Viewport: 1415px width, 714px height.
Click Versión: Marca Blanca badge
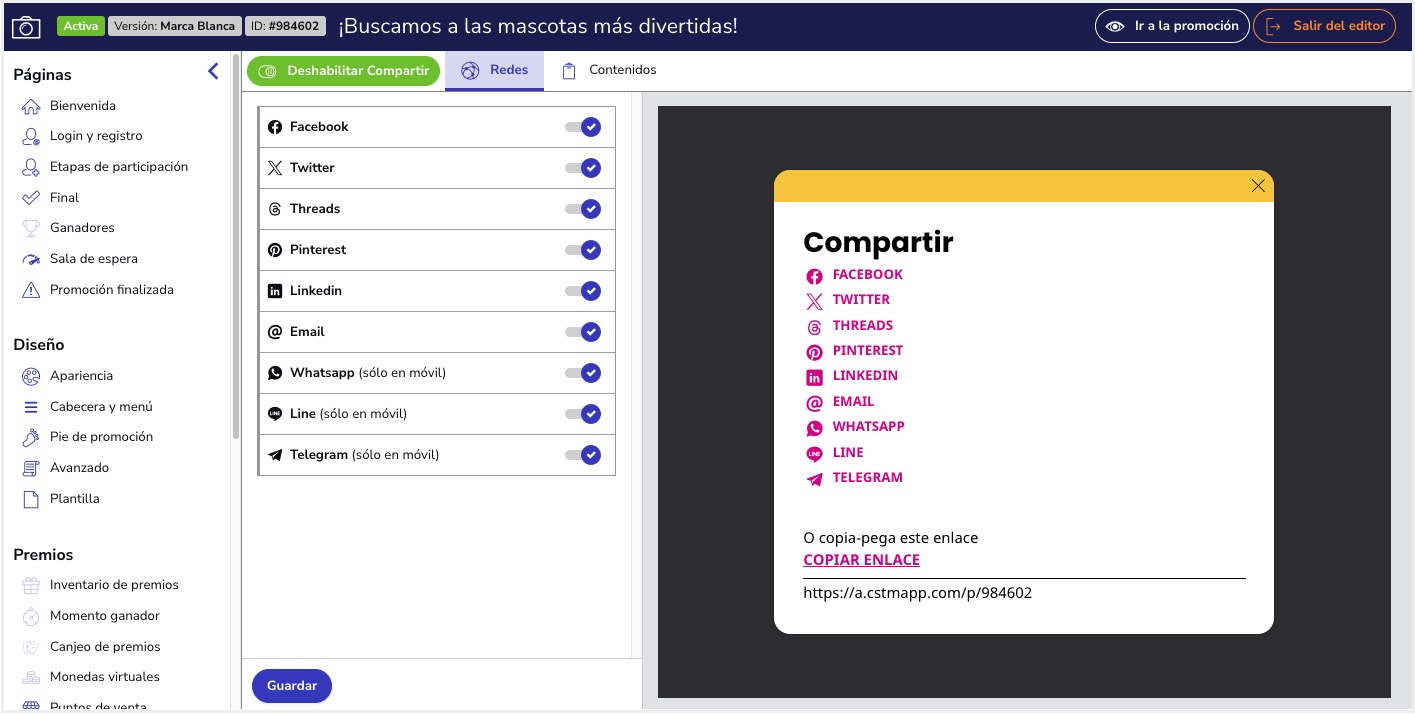click(x=174, y=26)
